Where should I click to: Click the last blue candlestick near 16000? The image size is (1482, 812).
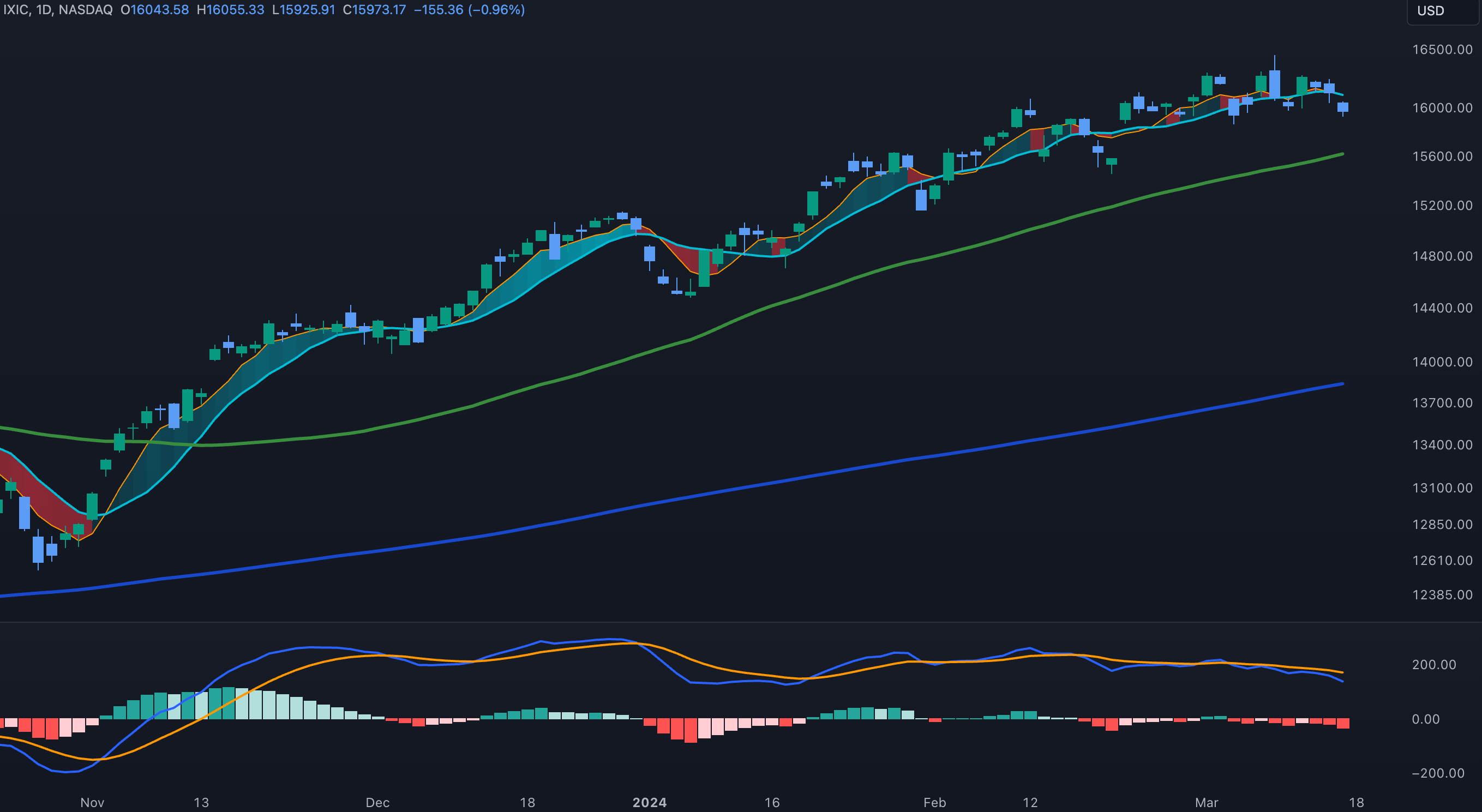click(1343, 107)
